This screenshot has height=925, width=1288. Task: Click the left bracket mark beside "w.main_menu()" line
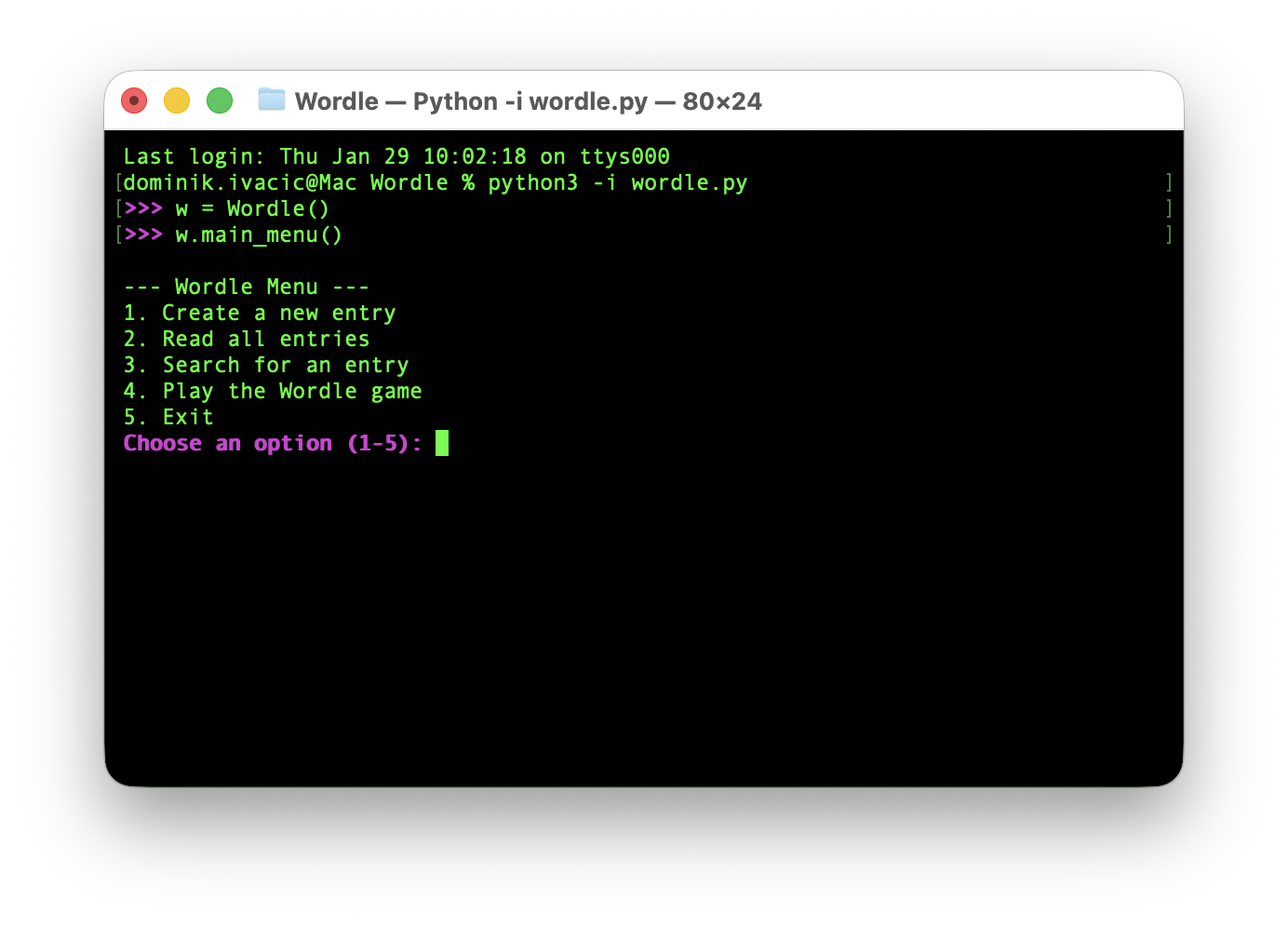(x=119, y=235)
